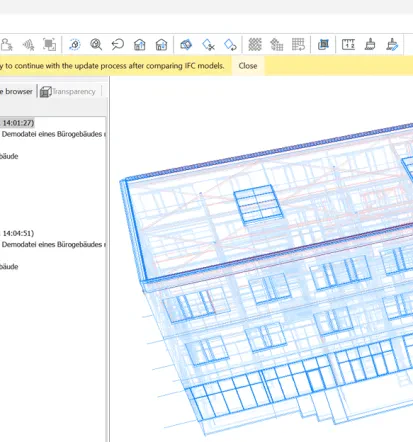Close the yellow IFC update notification
Screen dimensions: 413x442
[248, 66]
